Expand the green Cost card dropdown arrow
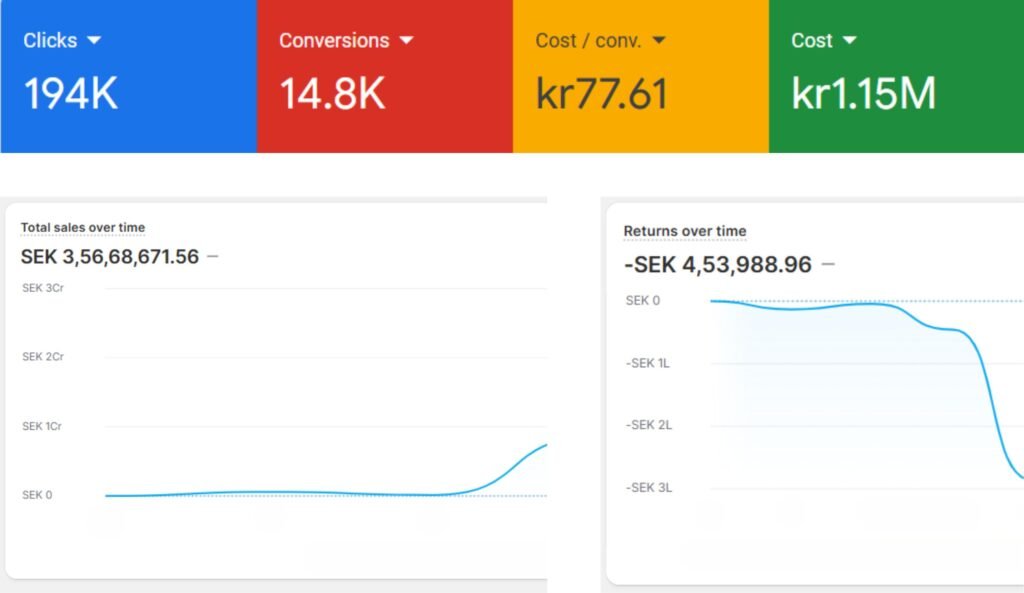The height and width of the screenshot is (593, 1024). pos(850,41)
